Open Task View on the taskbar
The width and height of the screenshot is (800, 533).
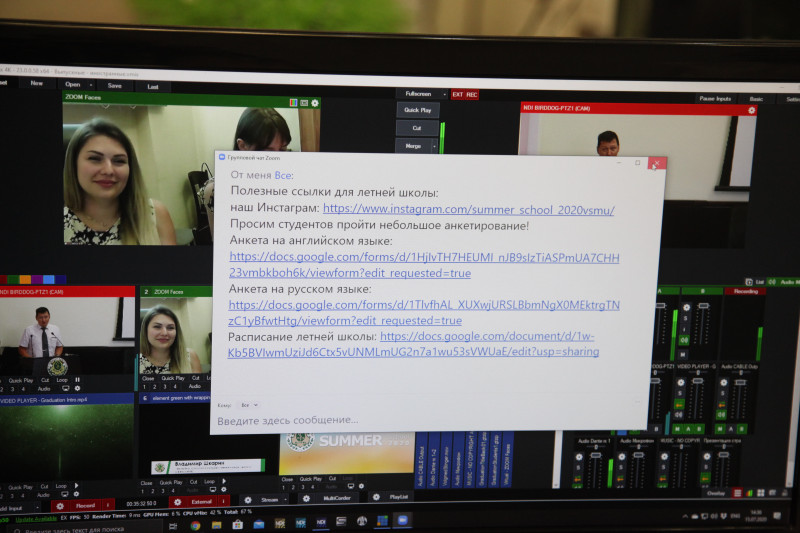pyautogui.click(x=173, y=526)
